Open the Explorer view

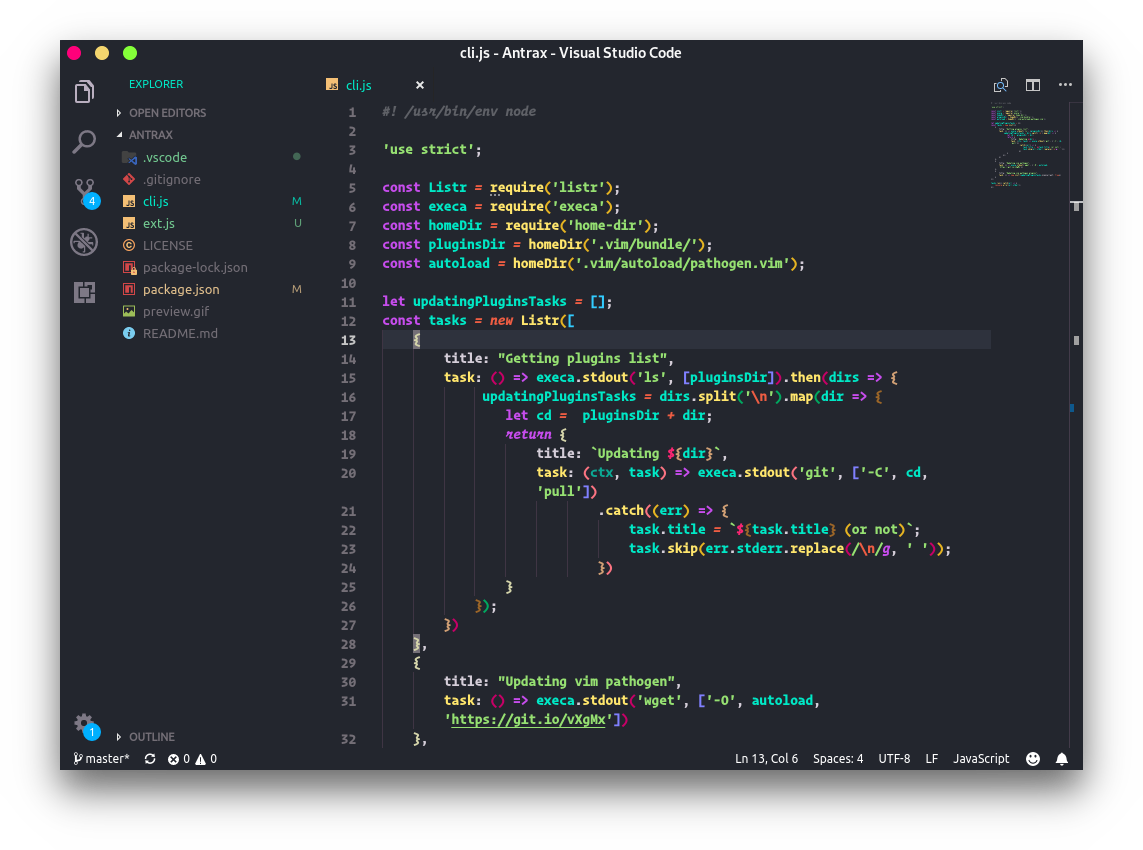pyautogui.click(x=84, y=91)
